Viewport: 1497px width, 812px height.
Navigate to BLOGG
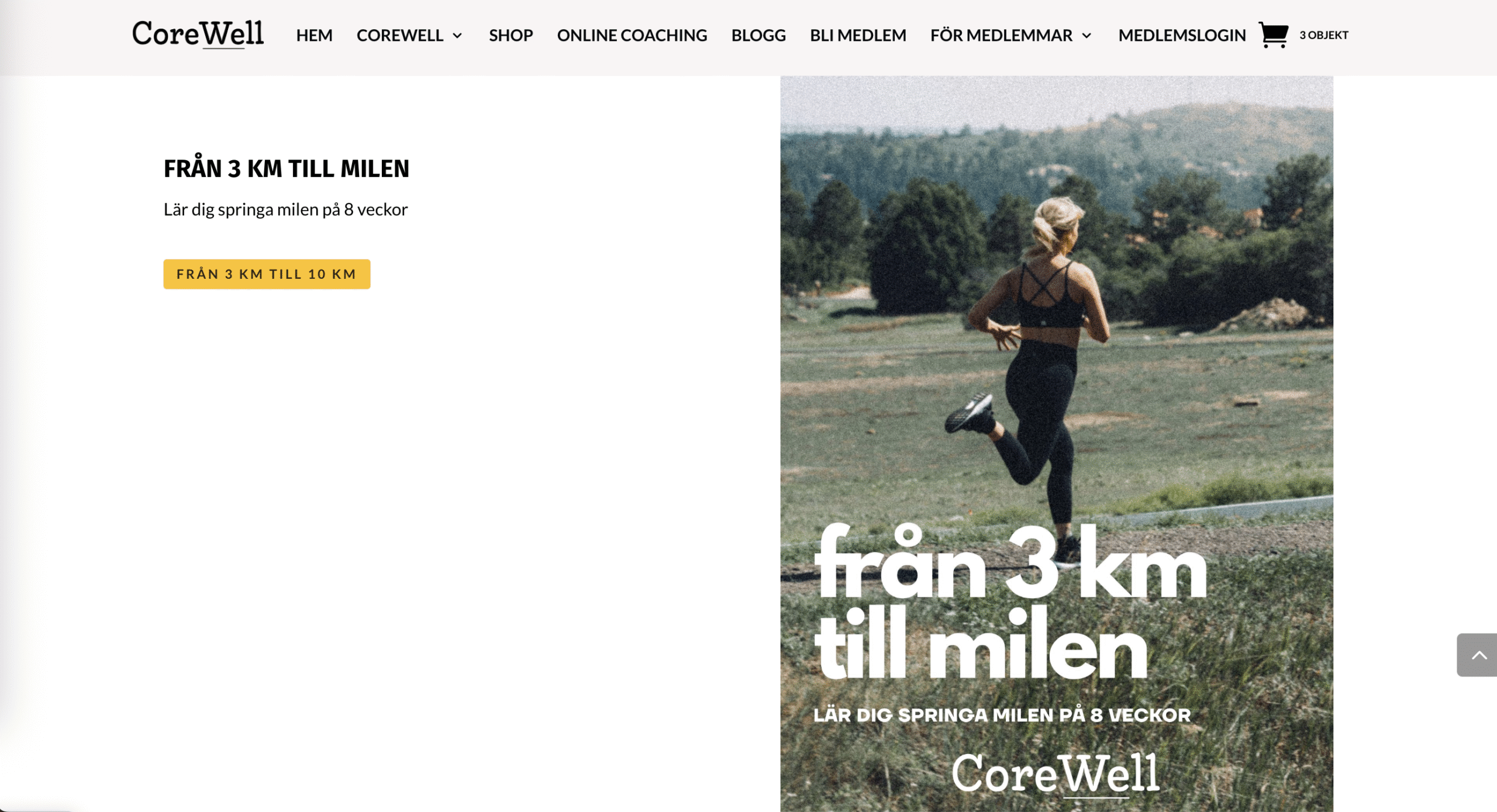tap(758, 35)
